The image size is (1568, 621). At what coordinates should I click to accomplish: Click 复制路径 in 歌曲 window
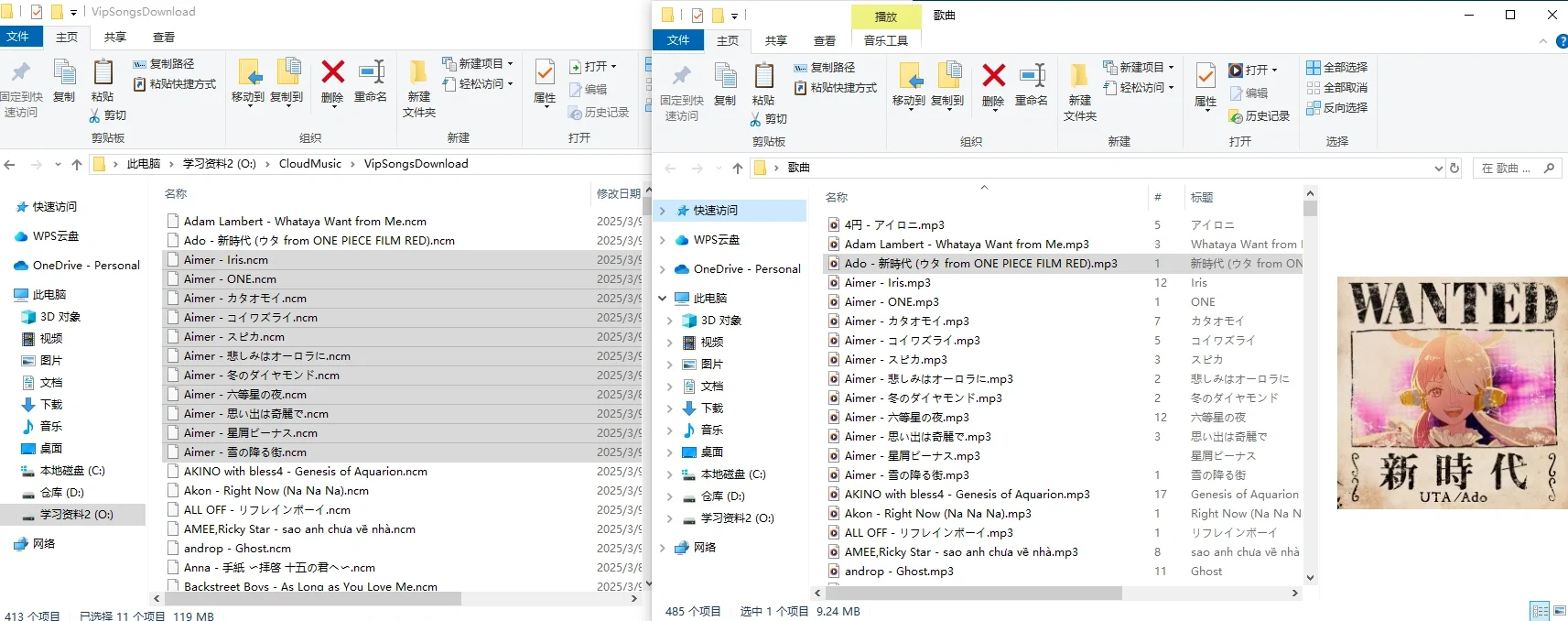click(x=825, y=68)
